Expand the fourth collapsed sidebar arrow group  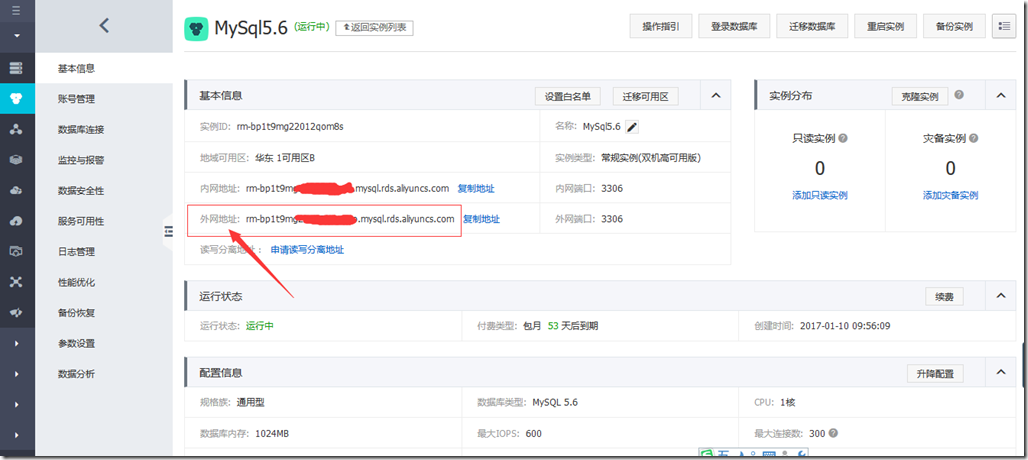click(16, 434)
